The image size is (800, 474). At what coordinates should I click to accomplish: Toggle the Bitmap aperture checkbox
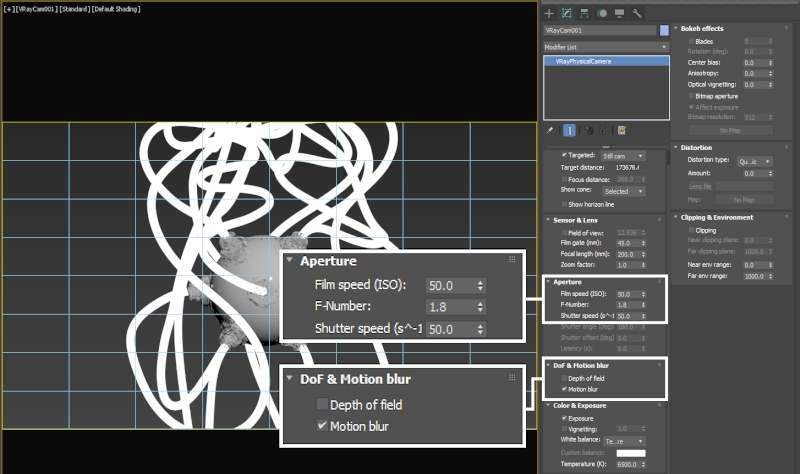pyautogui.click(x=690, y=96)
